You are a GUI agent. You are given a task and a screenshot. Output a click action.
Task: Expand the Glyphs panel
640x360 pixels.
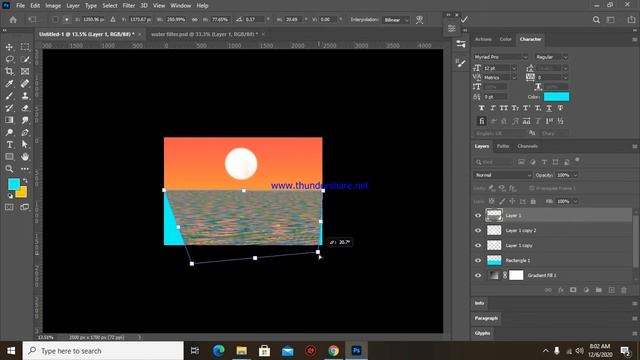(482, 333)
